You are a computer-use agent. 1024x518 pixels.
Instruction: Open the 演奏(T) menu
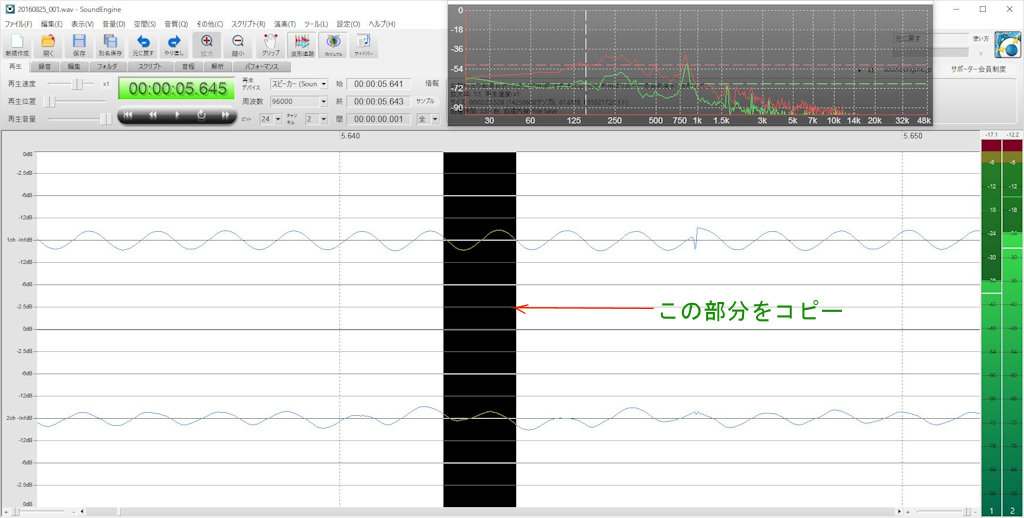285,24
